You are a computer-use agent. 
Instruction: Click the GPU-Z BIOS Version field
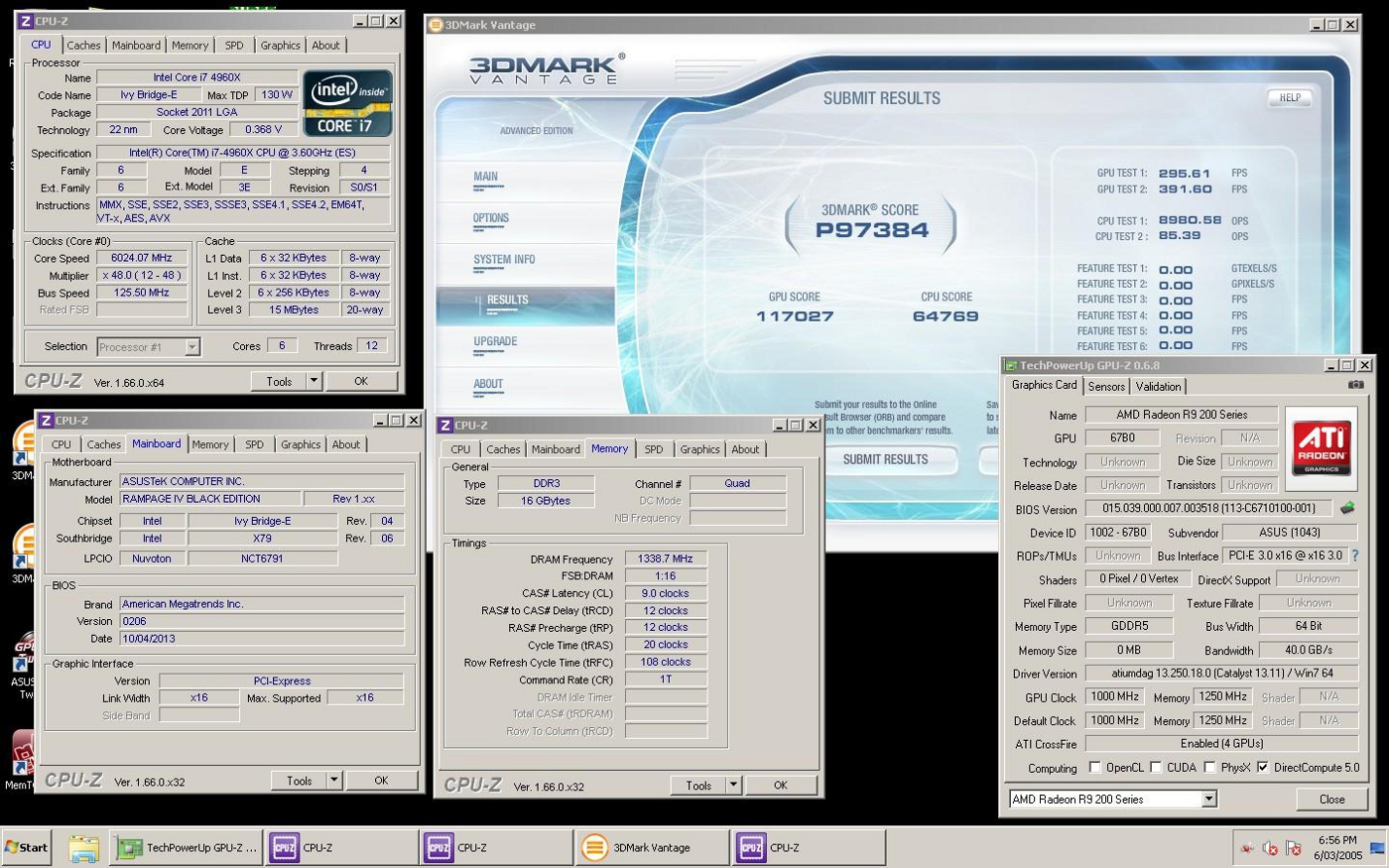pos(1208,508)
